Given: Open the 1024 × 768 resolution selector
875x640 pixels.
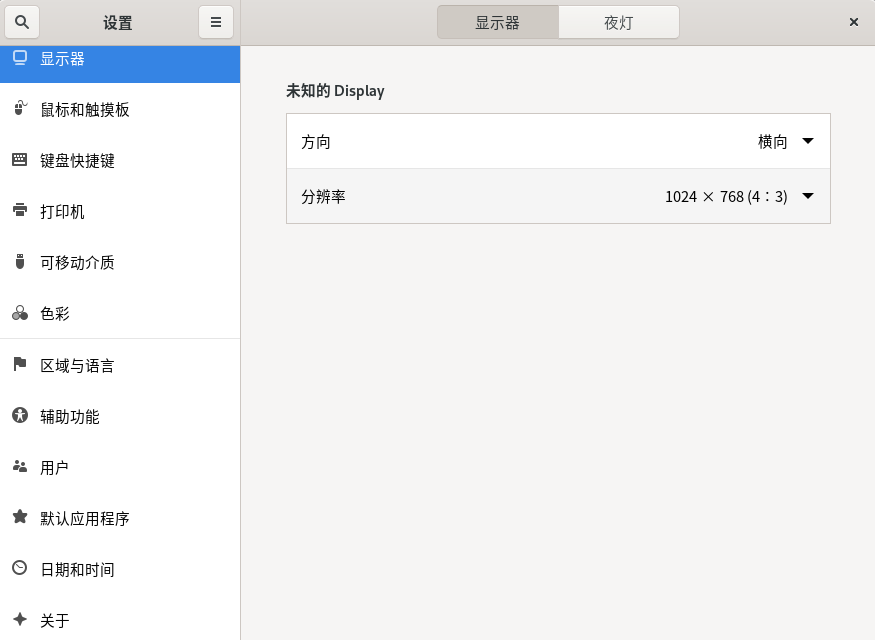Looking at the screenshot, I should 725,197.
